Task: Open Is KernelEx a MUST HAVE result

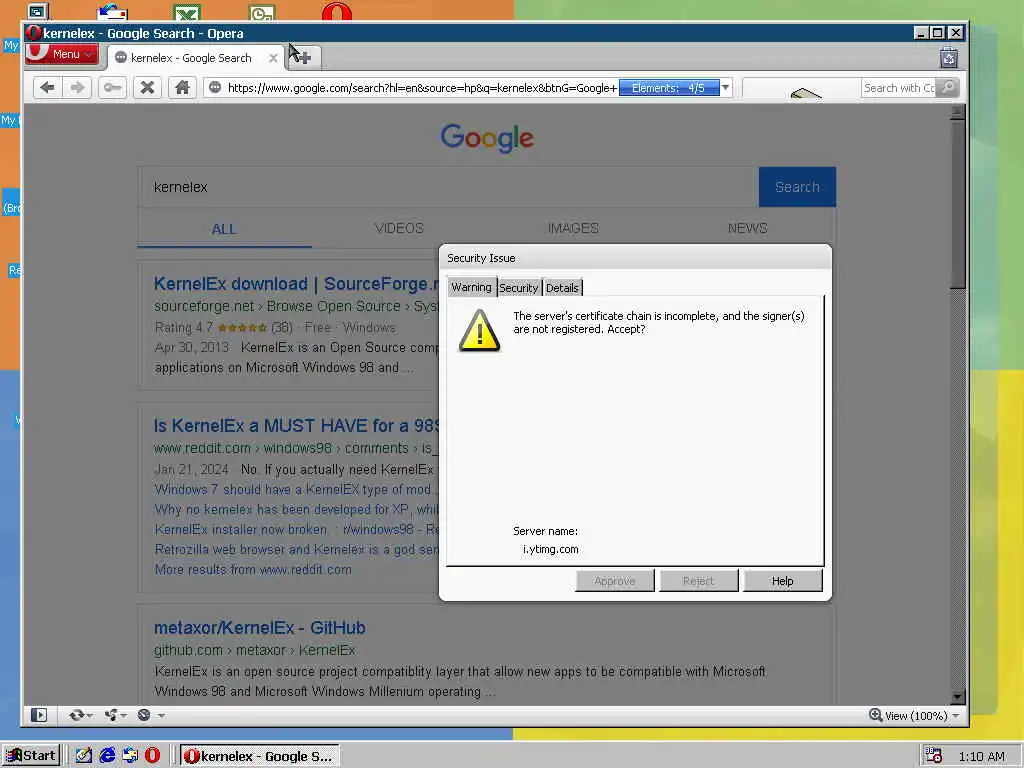Action: (x=296, y=426)
